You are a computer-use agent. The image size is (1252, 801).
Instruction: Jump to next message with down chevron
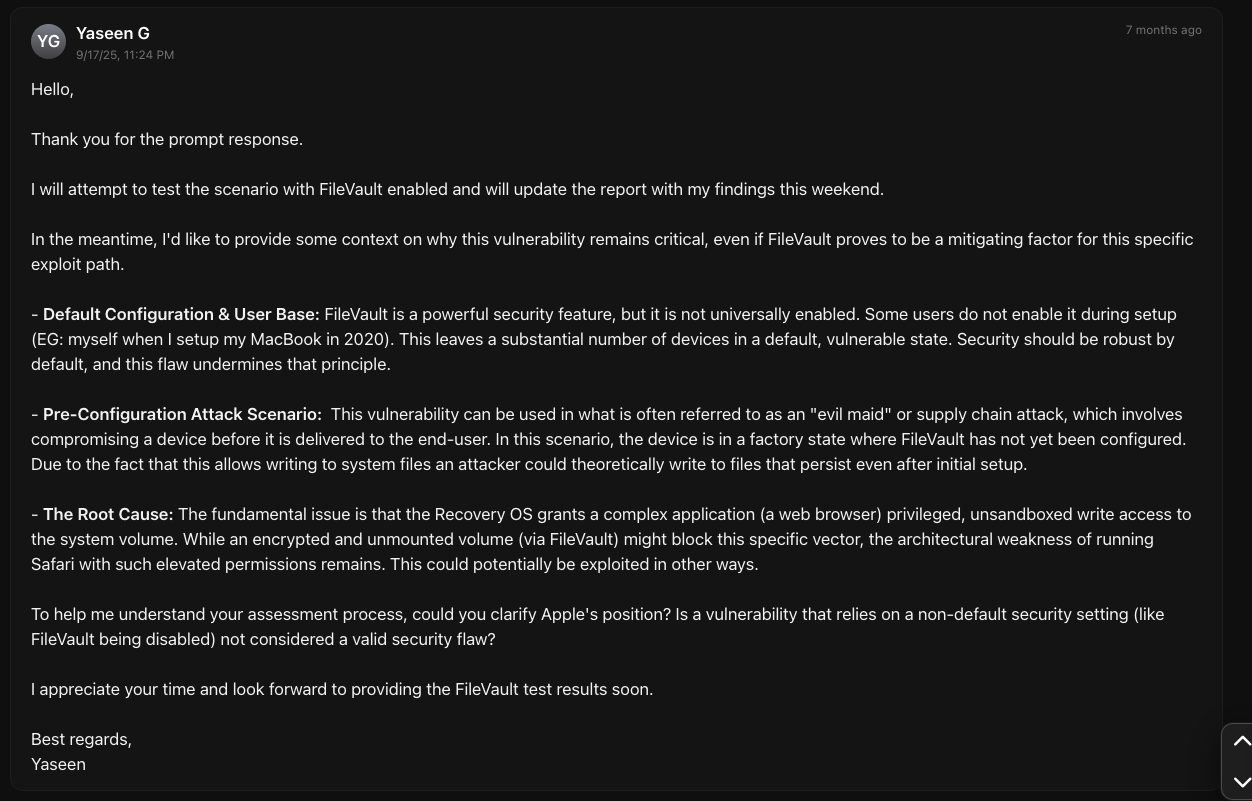point(1241,782)
